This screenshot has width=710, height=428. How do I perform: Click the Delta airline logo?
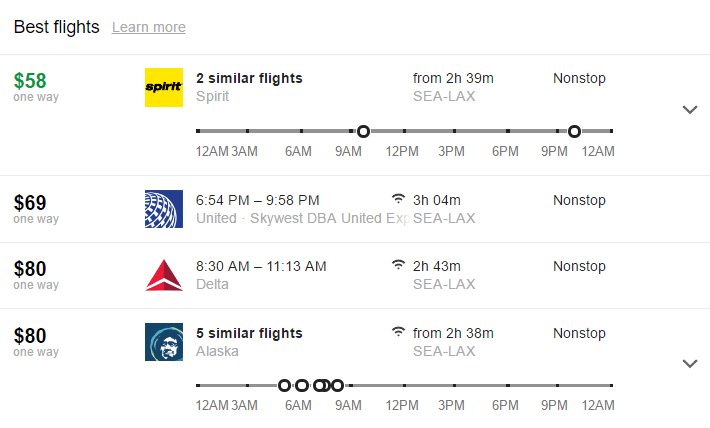tap(163, 275)
